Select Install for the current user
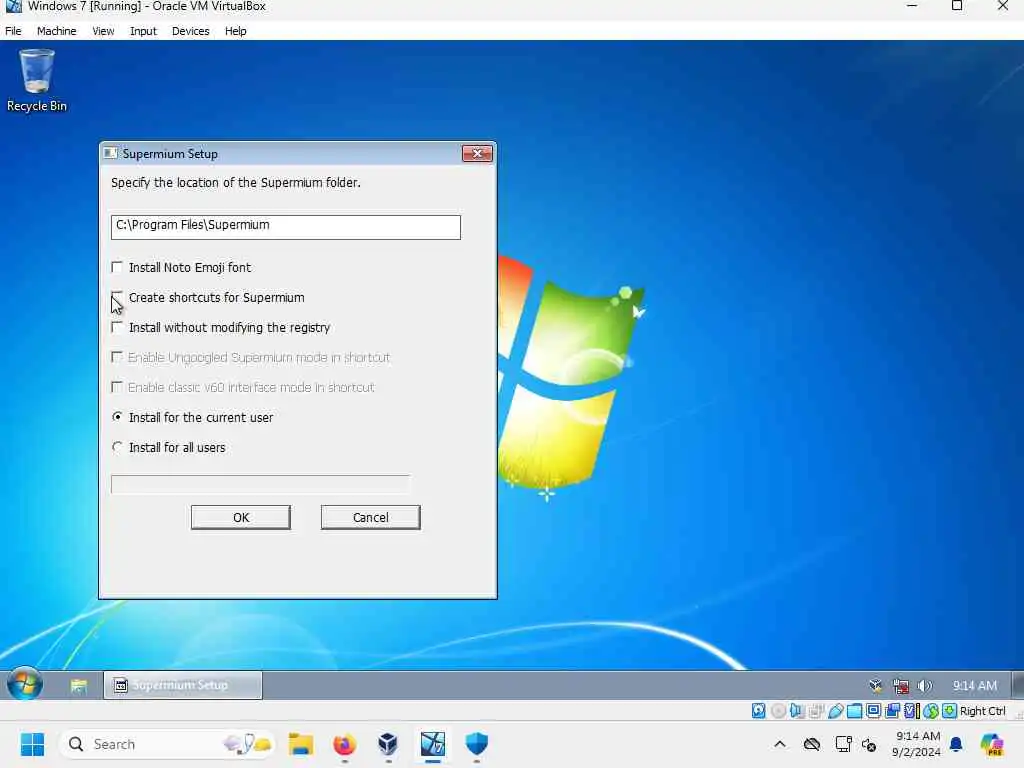 [x=117, y=417]
